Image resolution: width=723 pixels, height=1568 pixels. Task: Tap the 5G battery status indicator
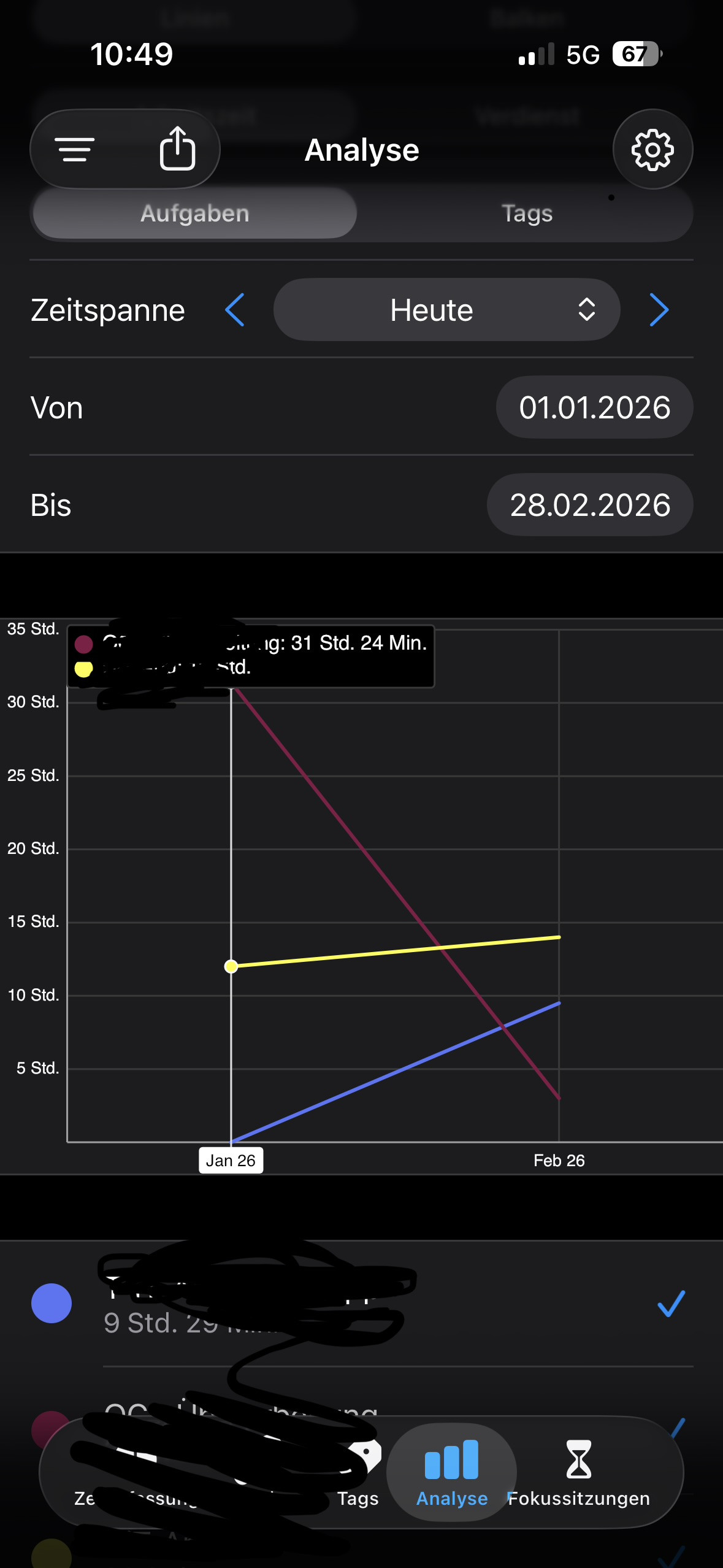(637, 55)
